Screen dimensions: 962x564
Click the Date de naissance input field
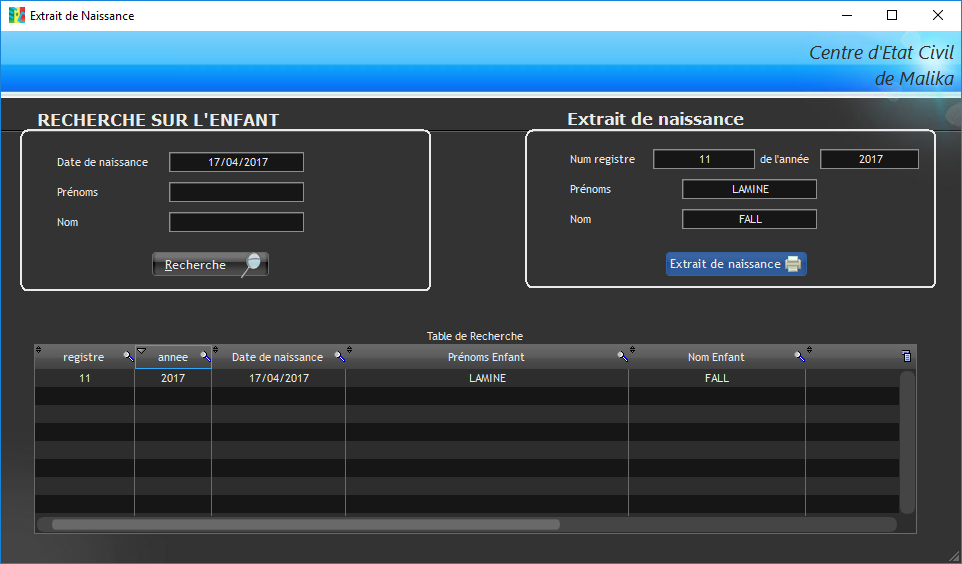point(236,162)
